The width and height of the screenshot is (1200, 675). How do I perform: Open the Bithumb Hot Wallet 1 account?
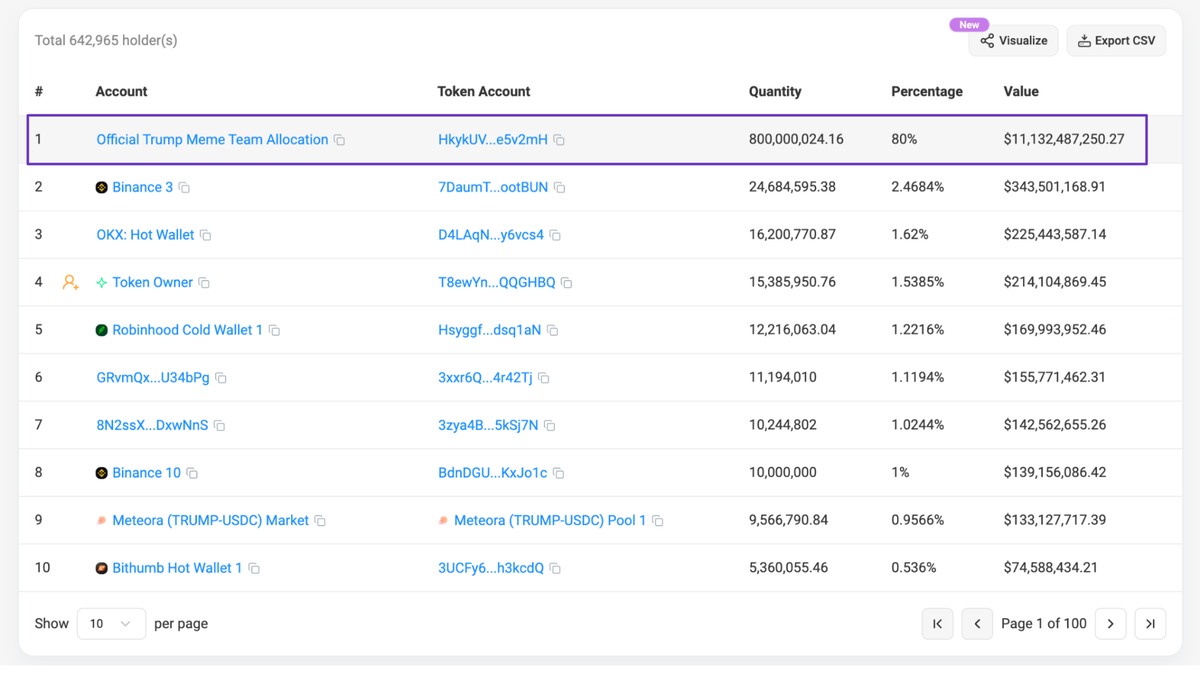[x=177, y=568]
